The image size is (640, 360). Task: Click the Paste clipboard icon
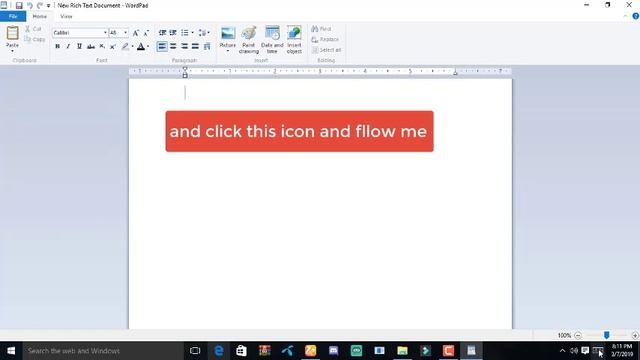tap(13, 33)
